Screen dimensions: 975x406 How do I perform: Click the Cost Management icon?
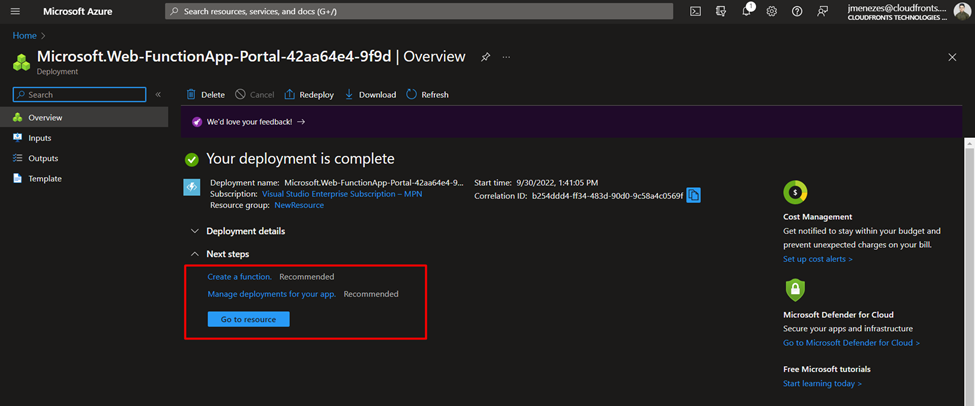795,192
